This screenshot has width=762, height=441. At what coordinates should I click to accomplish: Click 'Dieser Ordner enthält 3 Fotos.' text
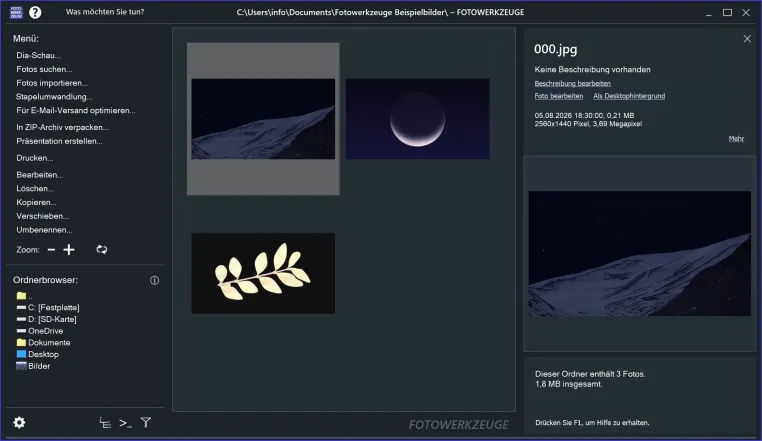(590, 374)
